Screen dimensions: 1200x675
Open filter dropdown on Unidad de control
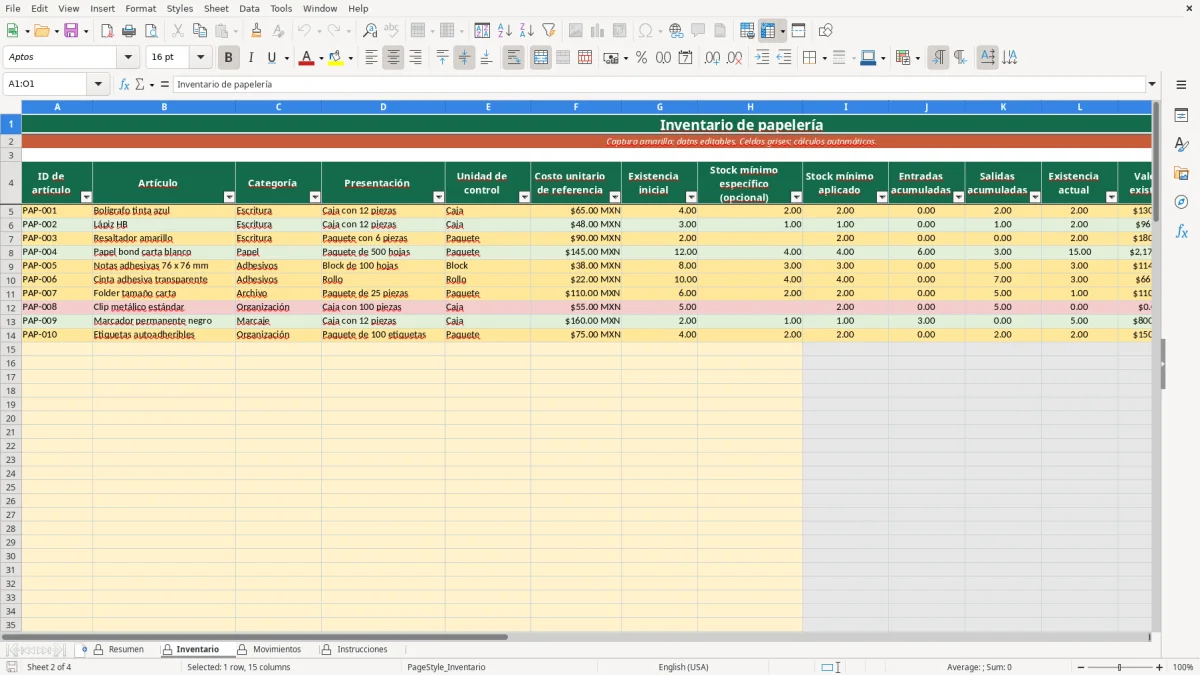tap(524, 197)
